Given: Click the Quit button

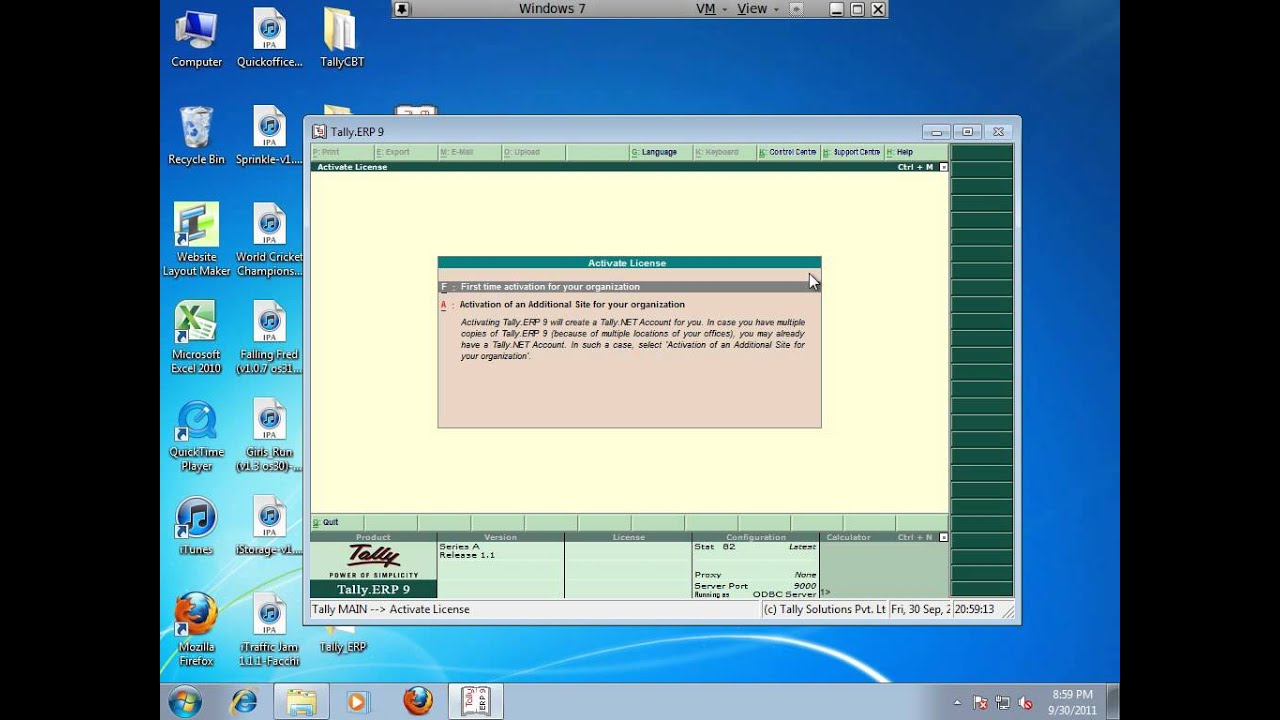Looking at the screenshot, I should click(x=336, y=522).
